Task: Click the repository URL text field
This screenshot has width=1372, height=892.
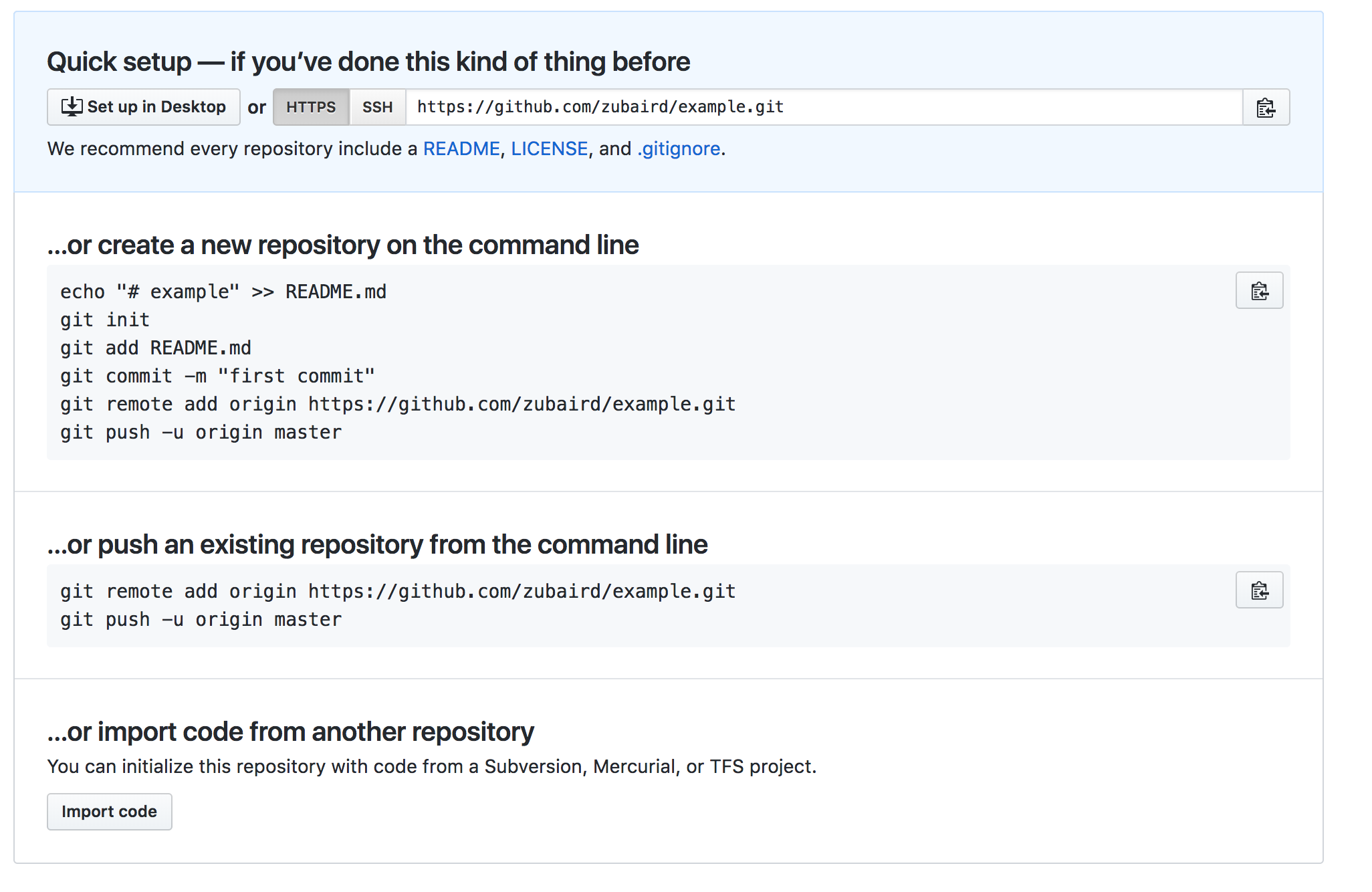Action: 822,108
